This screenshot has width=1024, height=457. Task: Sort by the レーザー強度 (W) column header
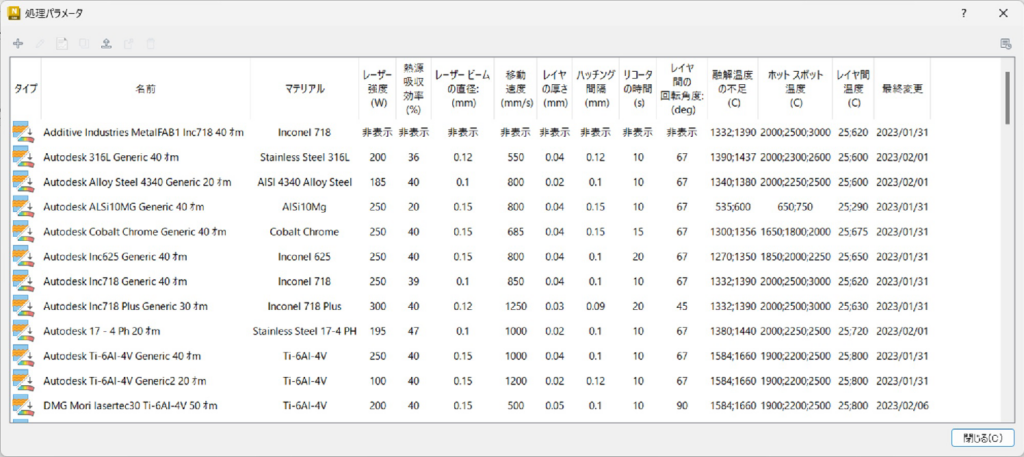[x=377, y=89]
